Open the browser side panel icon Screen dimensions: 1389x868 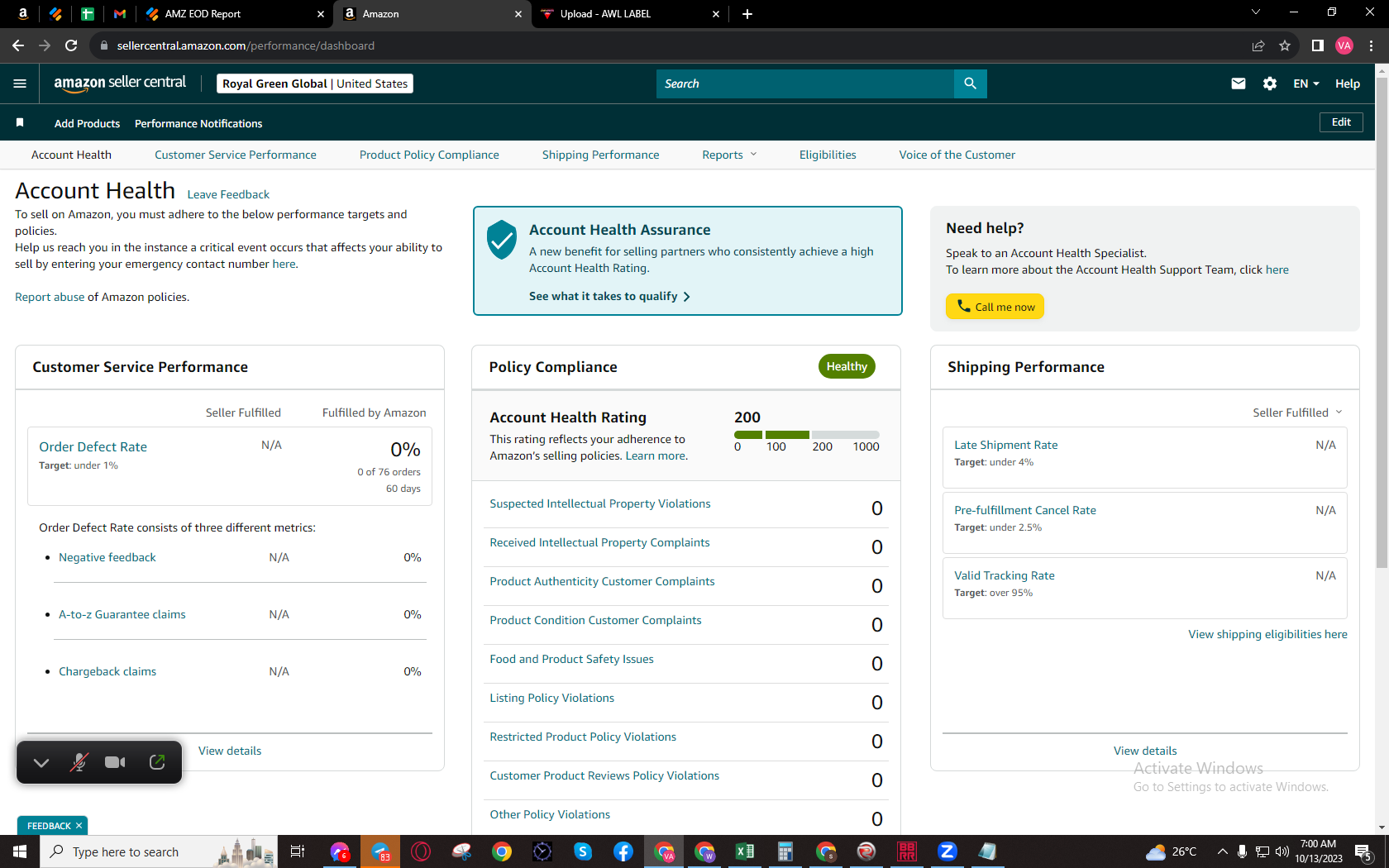(1318, 45)
